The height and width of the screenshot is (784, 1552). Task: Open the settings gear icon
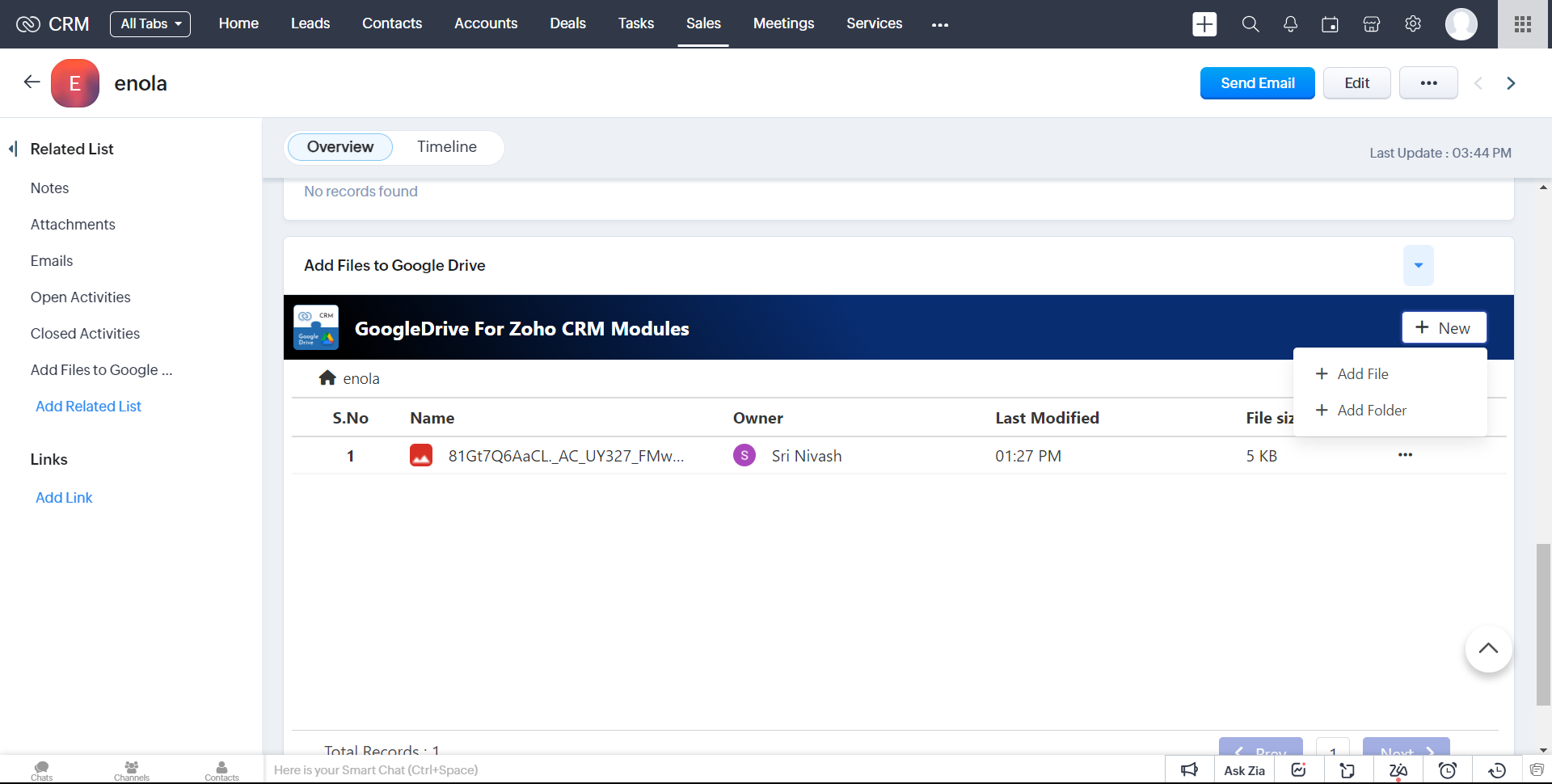pos(1413,24)
